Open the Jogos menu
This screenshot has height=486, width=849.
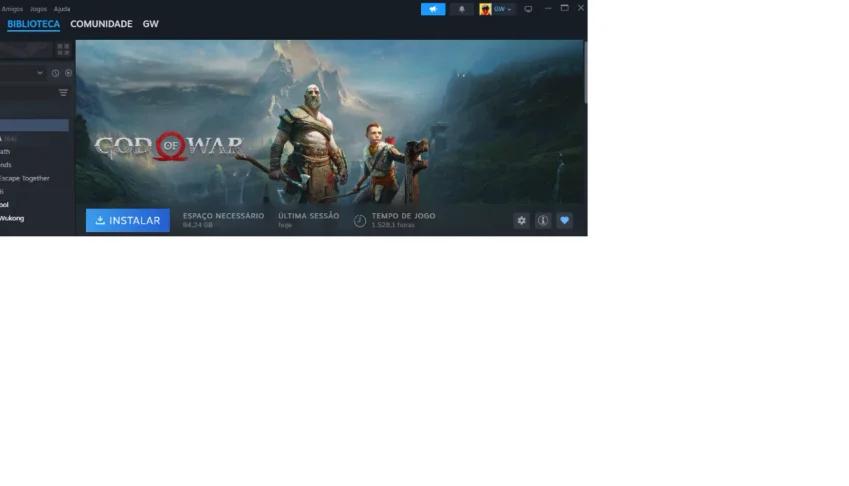38,9
